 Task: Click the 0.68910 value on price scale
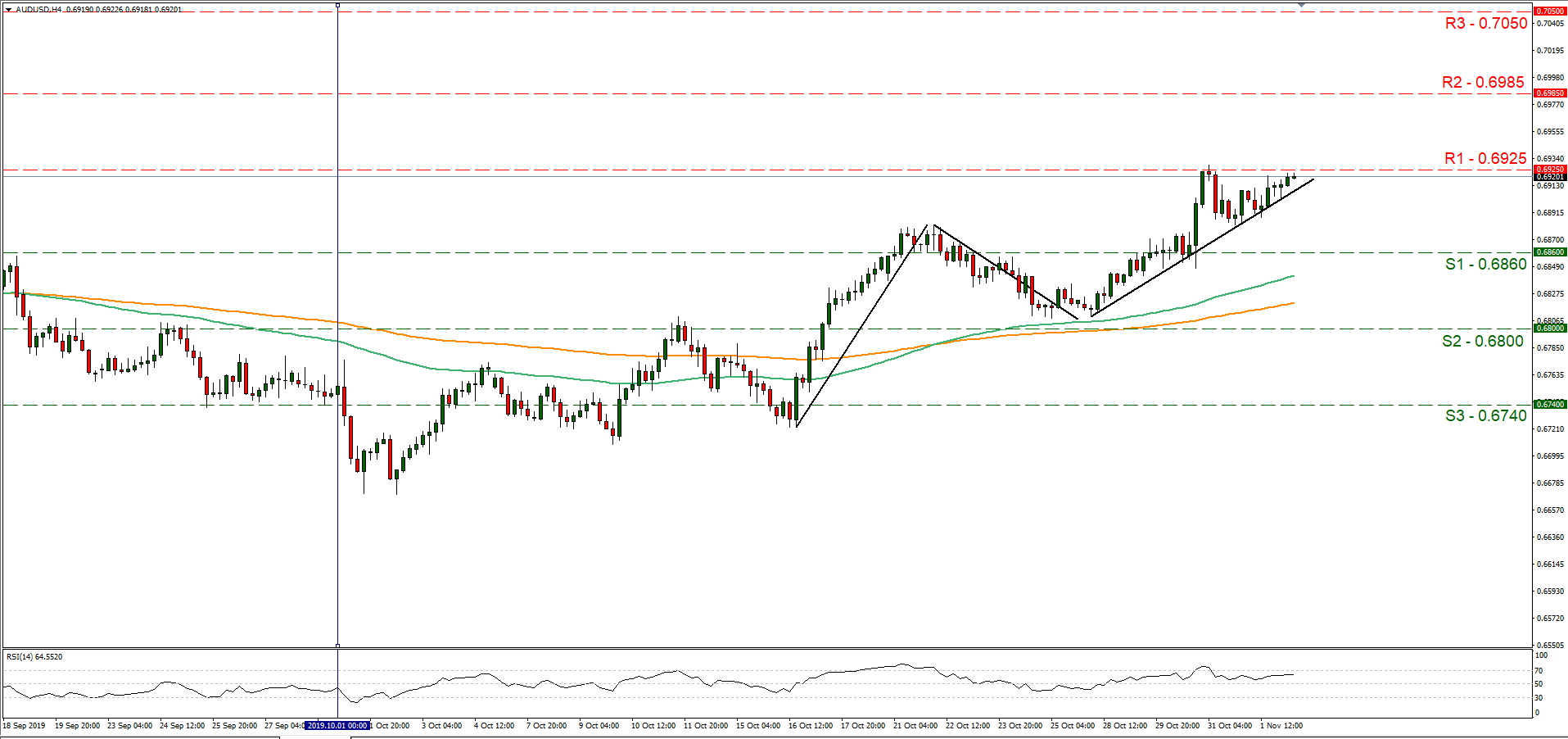pyautogui.click(x=1551, y=213)
